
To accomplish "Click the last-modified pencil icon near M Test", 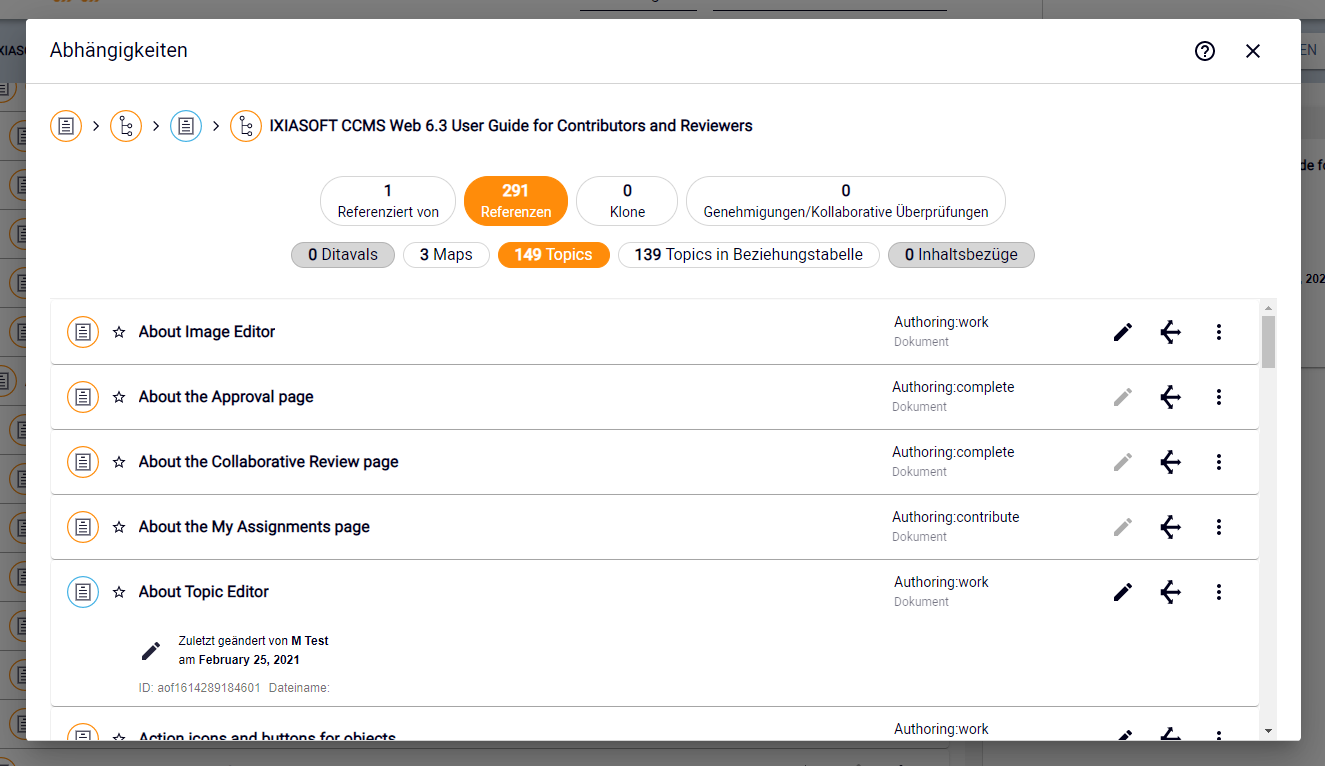I will tap(151, 651).
